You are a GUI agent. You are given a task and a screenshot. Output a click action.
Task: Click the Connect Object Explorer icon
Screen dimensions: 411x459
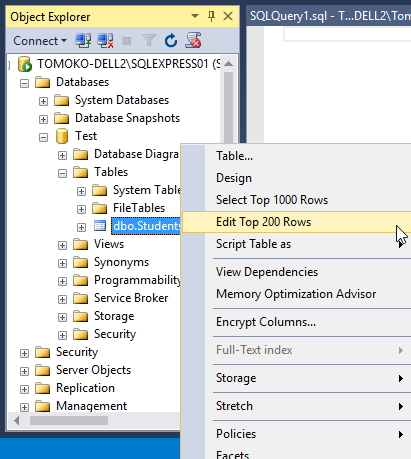tap(83, 41)
